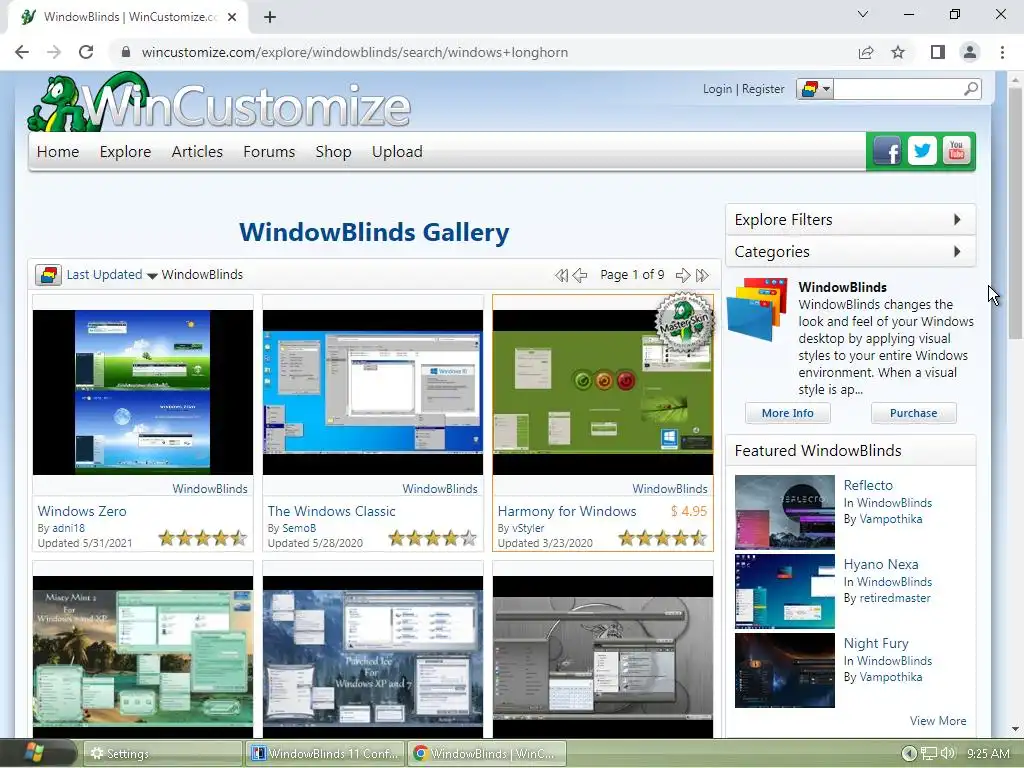
Task: Switch to WindowBlinds 11 Config taskbar window
Action: tap(325, 753)
